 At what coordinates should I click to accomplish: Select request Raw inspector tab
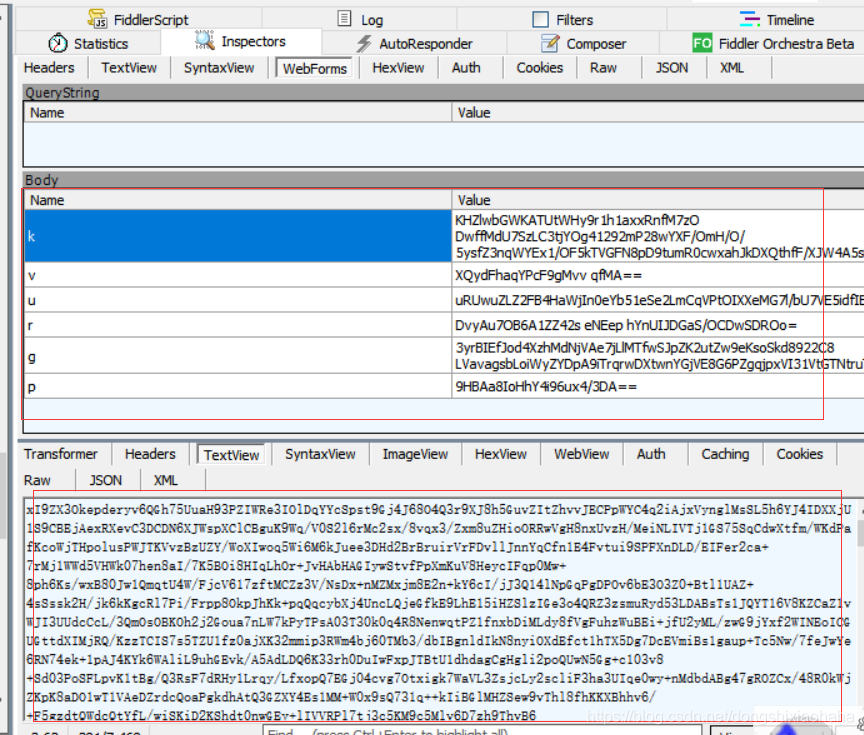click(x=603, y=68)
